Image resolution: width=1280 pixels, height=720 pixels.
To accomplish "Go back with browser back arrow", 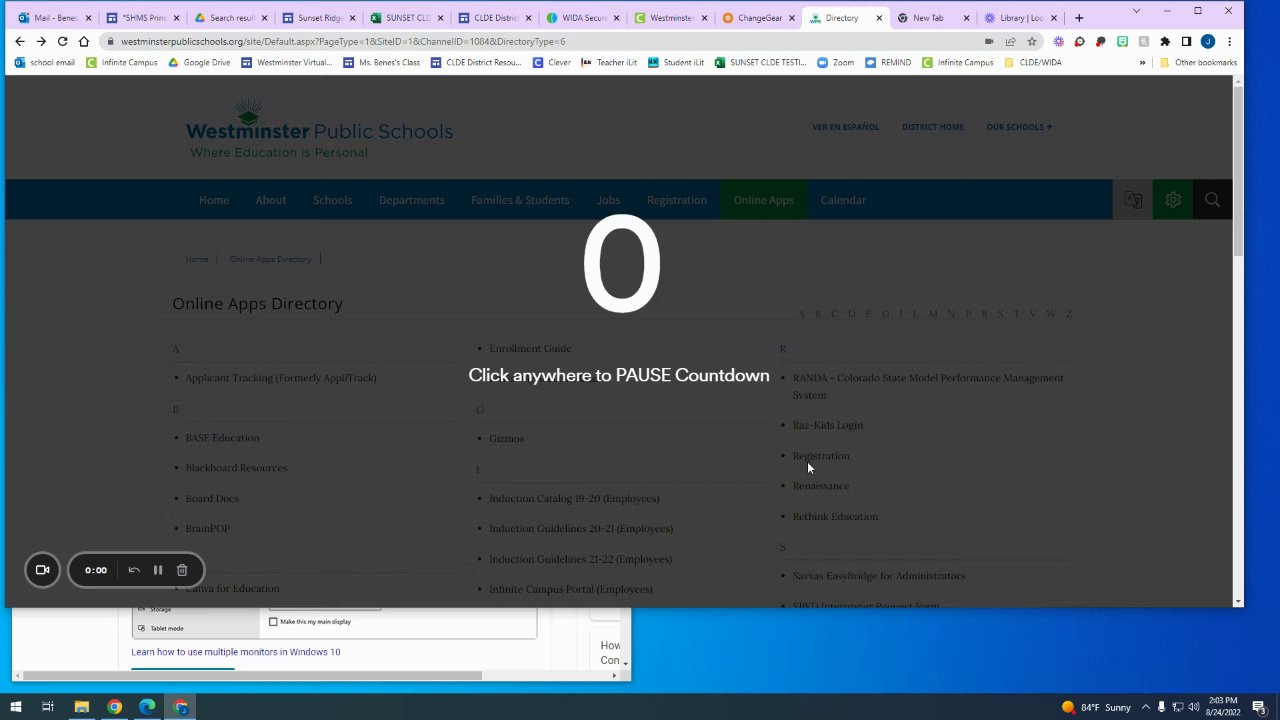I will click(19, 41).
